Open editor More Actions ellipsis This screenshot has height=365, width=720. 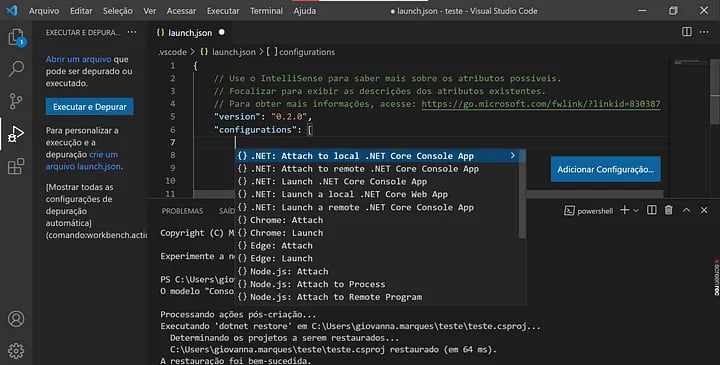point(704,32)
